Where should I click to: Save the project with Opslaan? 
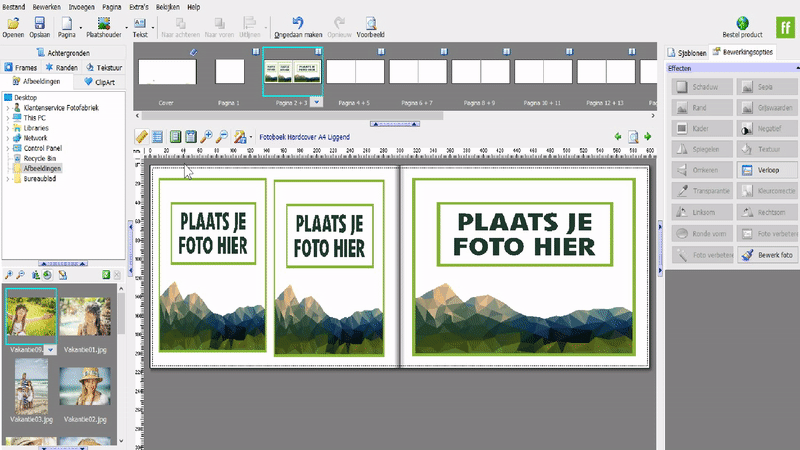click(39, 22)
